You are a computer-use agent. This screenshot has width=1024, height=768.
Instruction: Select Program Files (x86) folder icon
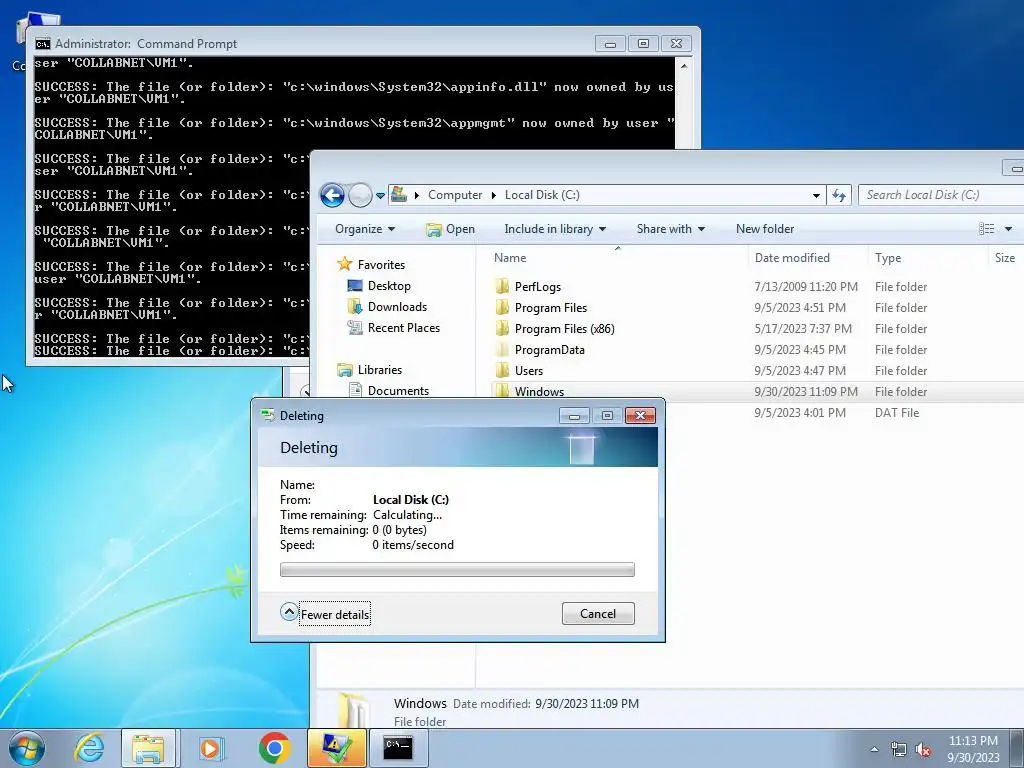502,328
